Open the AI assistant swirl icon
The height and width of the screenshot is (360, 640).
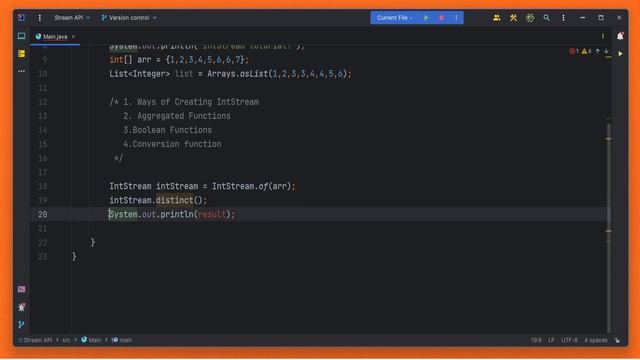click(x=530, y=18)
